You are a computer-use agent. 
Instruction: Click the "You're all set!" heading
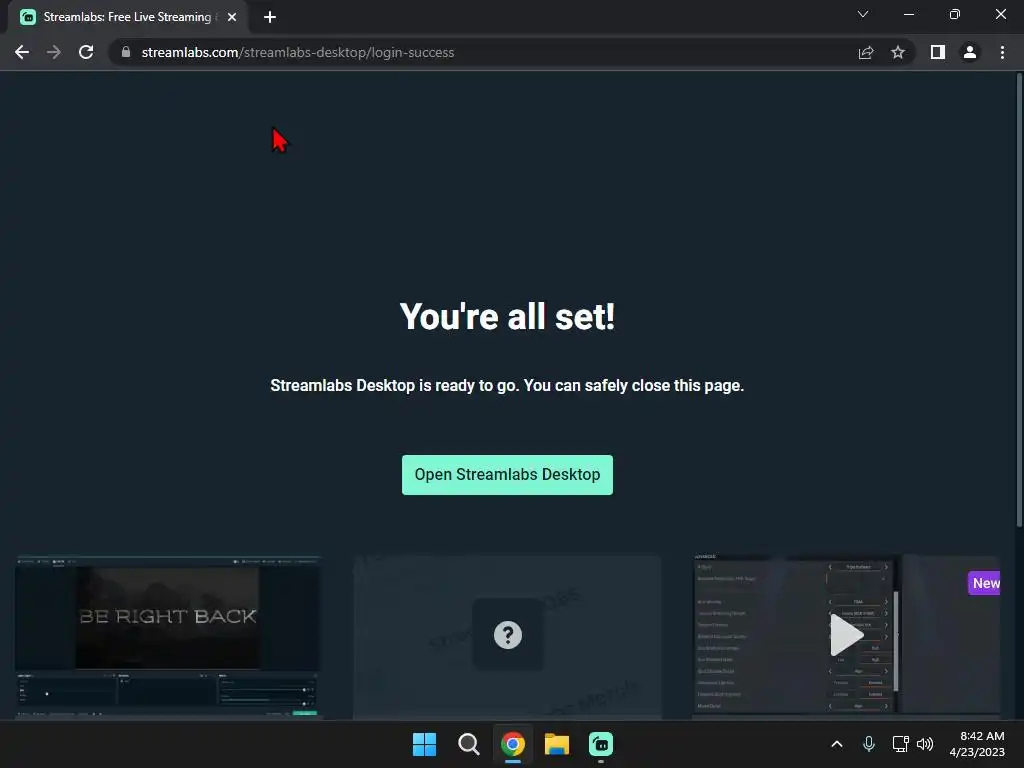click(x=507, y=317)
